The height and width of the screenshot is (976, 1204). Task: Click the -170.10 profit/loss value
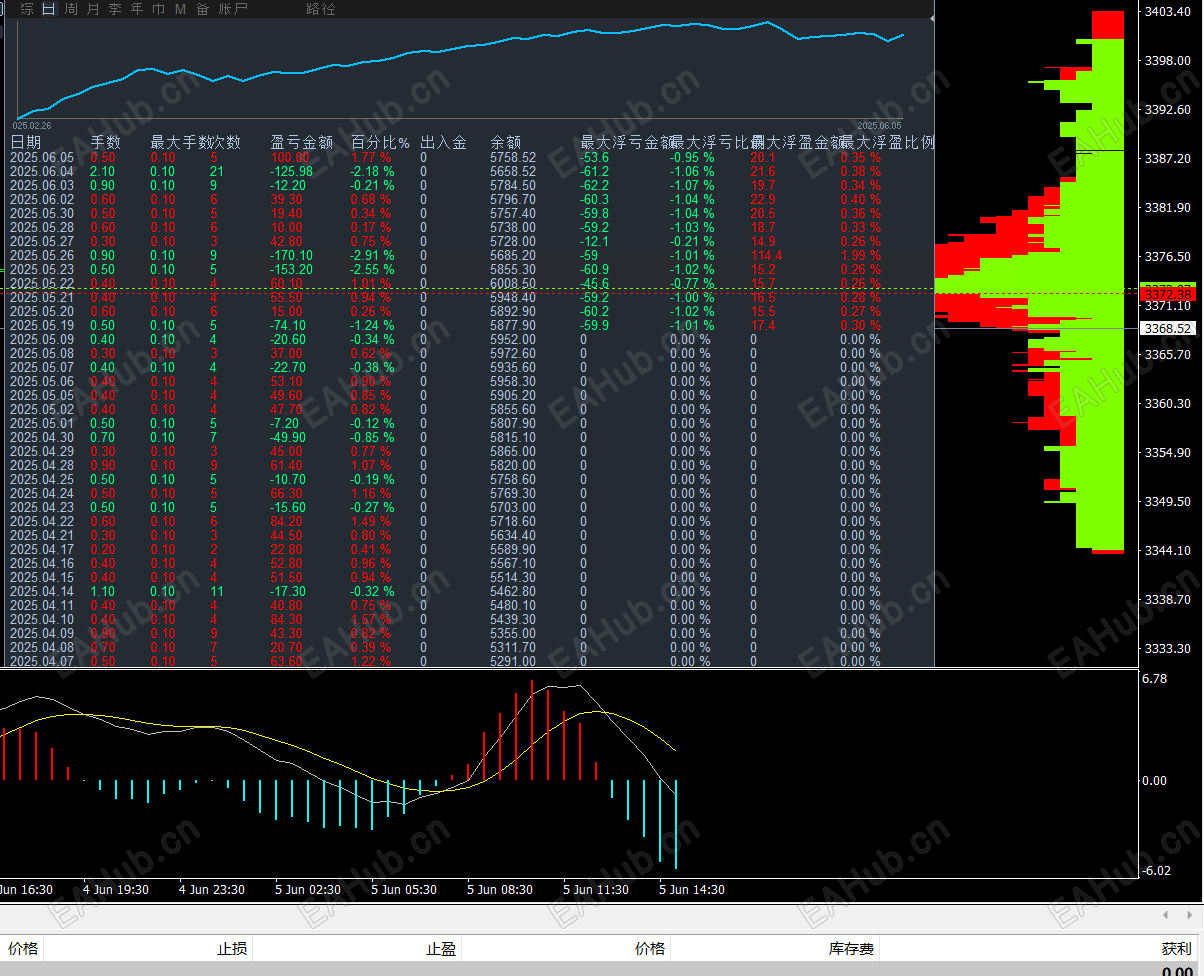(x=292, y=255)
